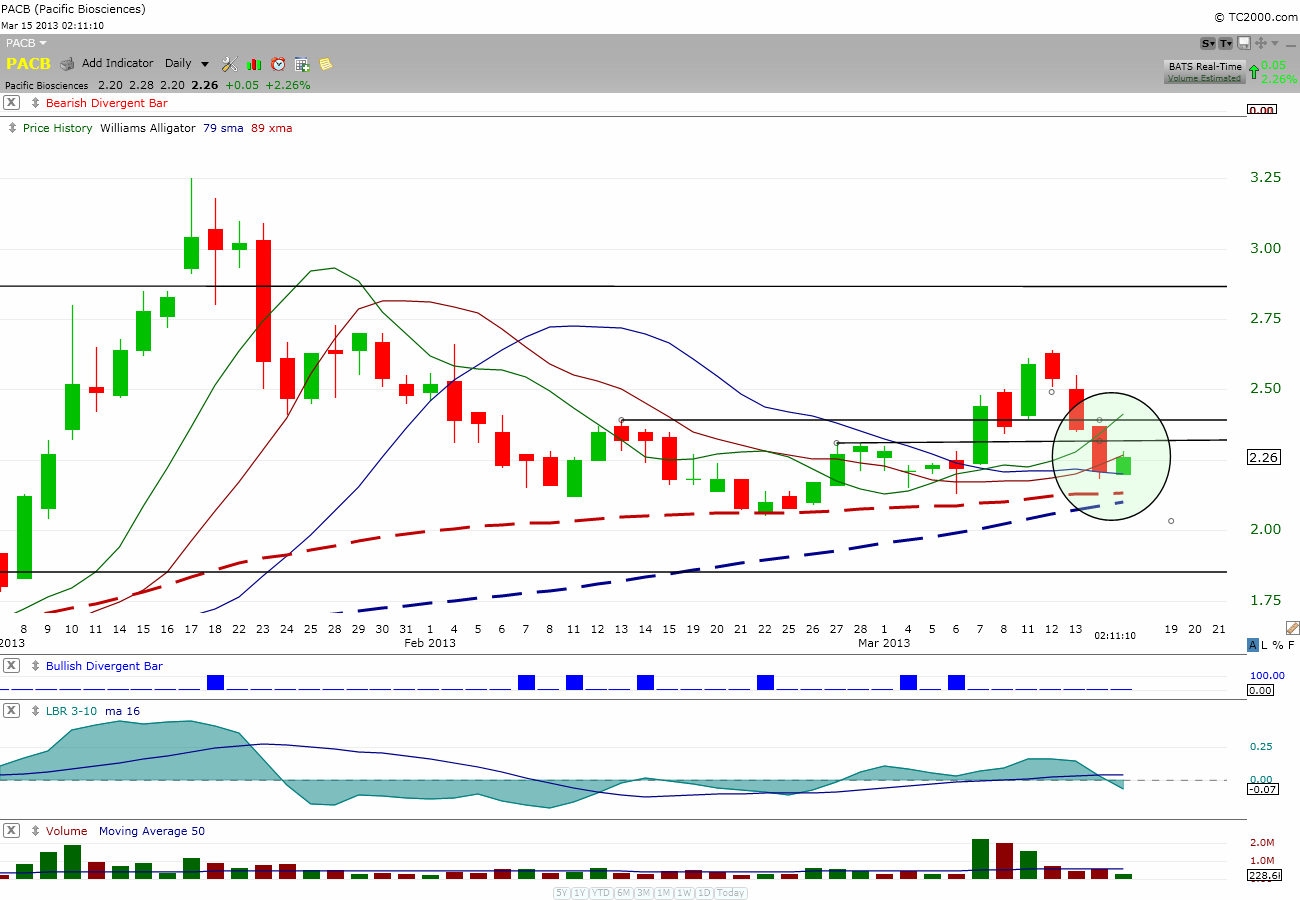Select the Today time range
Screen dimensions: 1300x900
731,893
